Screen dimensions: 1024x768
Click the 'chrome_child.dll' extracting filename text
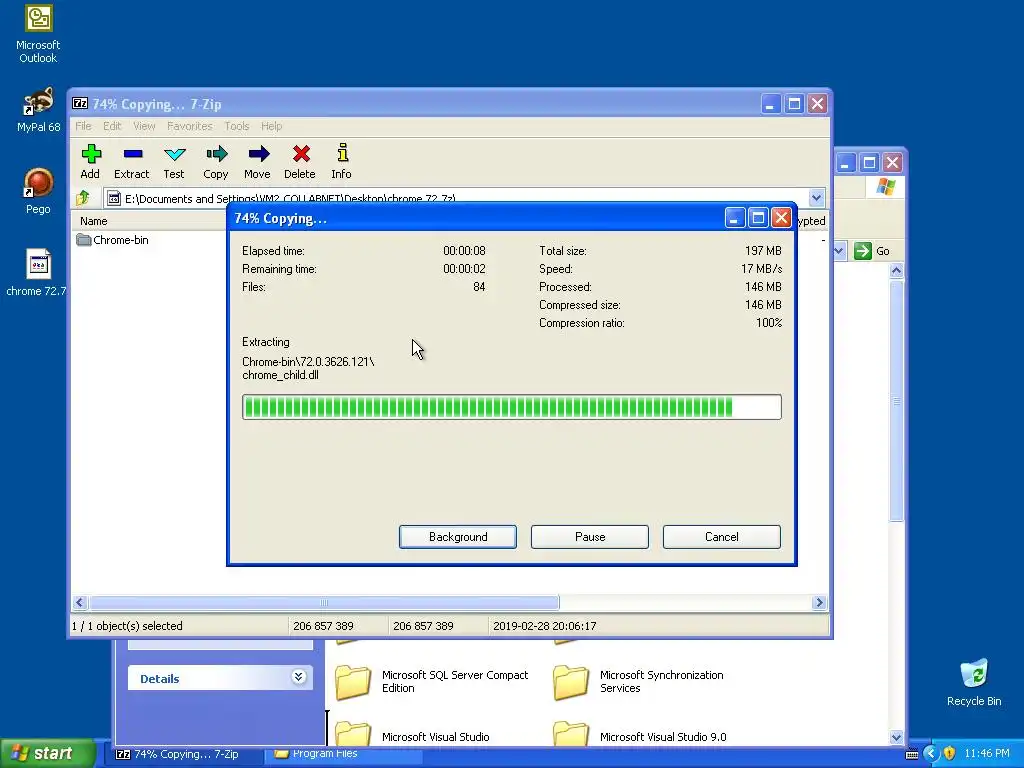point(280,375)
